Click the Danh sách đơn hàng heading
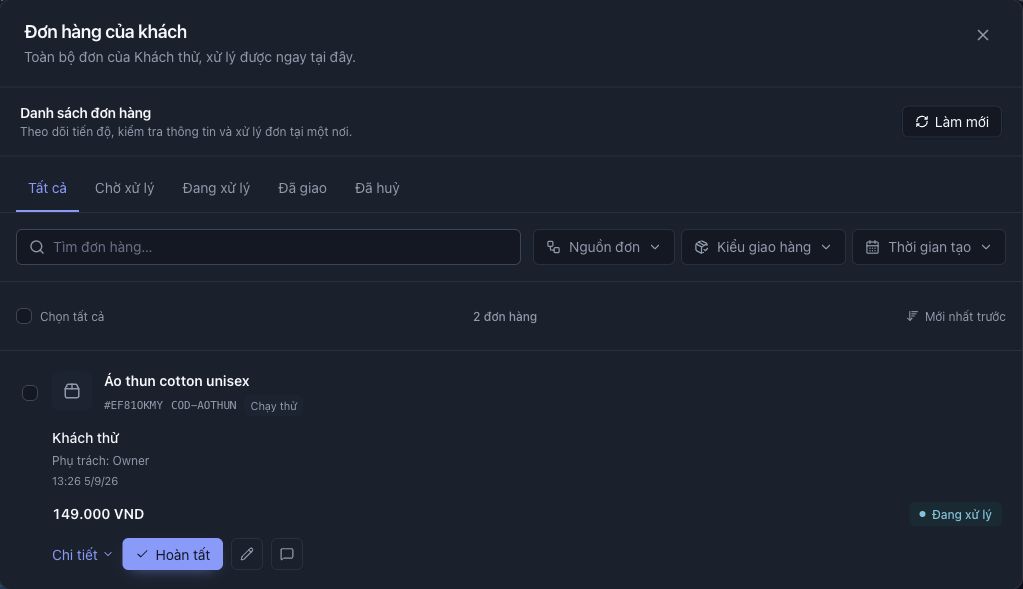Screen dimensions: 1023x589 pos(85,113)
